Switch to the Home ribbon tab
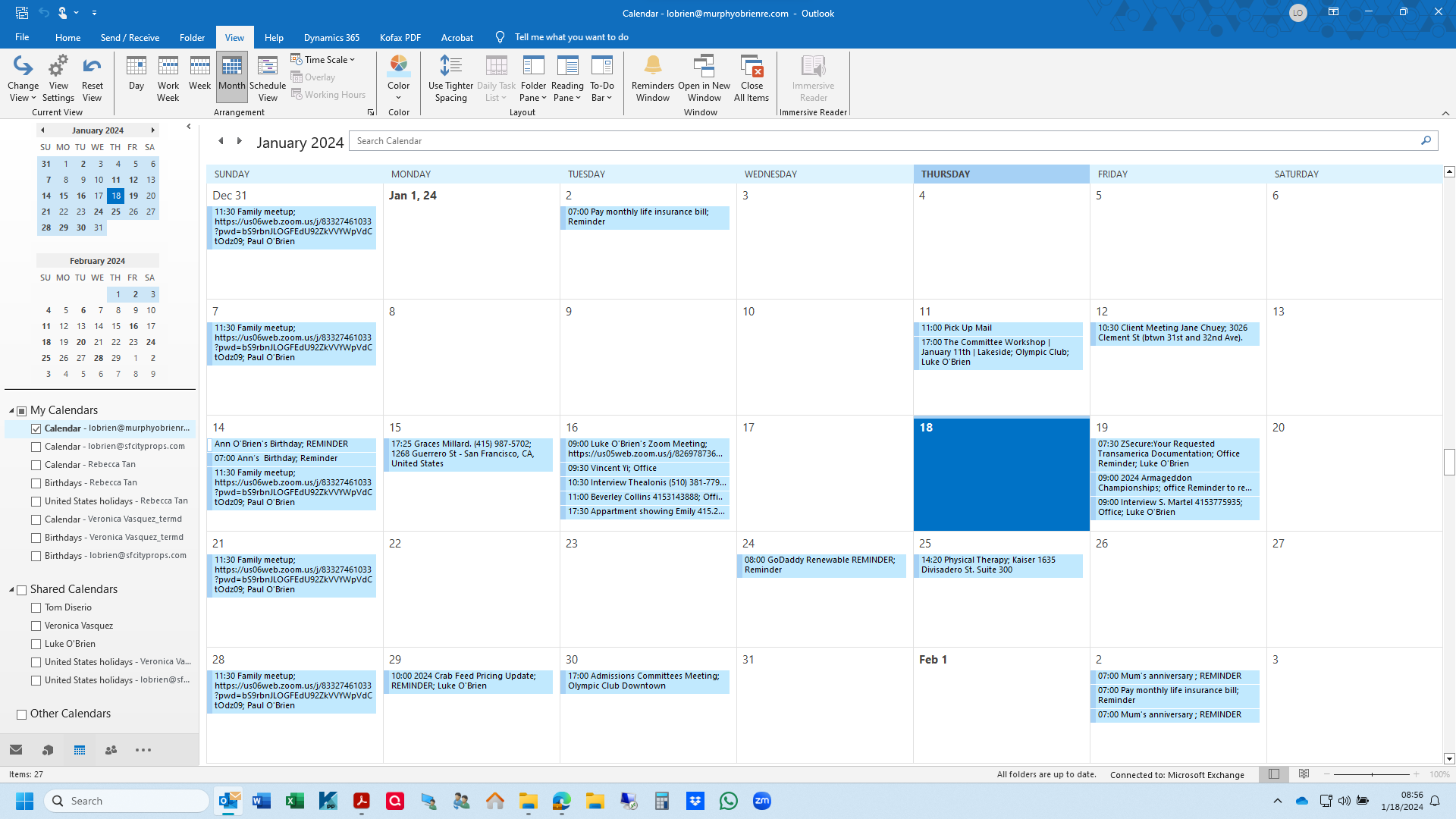The image size is (1456, 819). click(67, 37)
